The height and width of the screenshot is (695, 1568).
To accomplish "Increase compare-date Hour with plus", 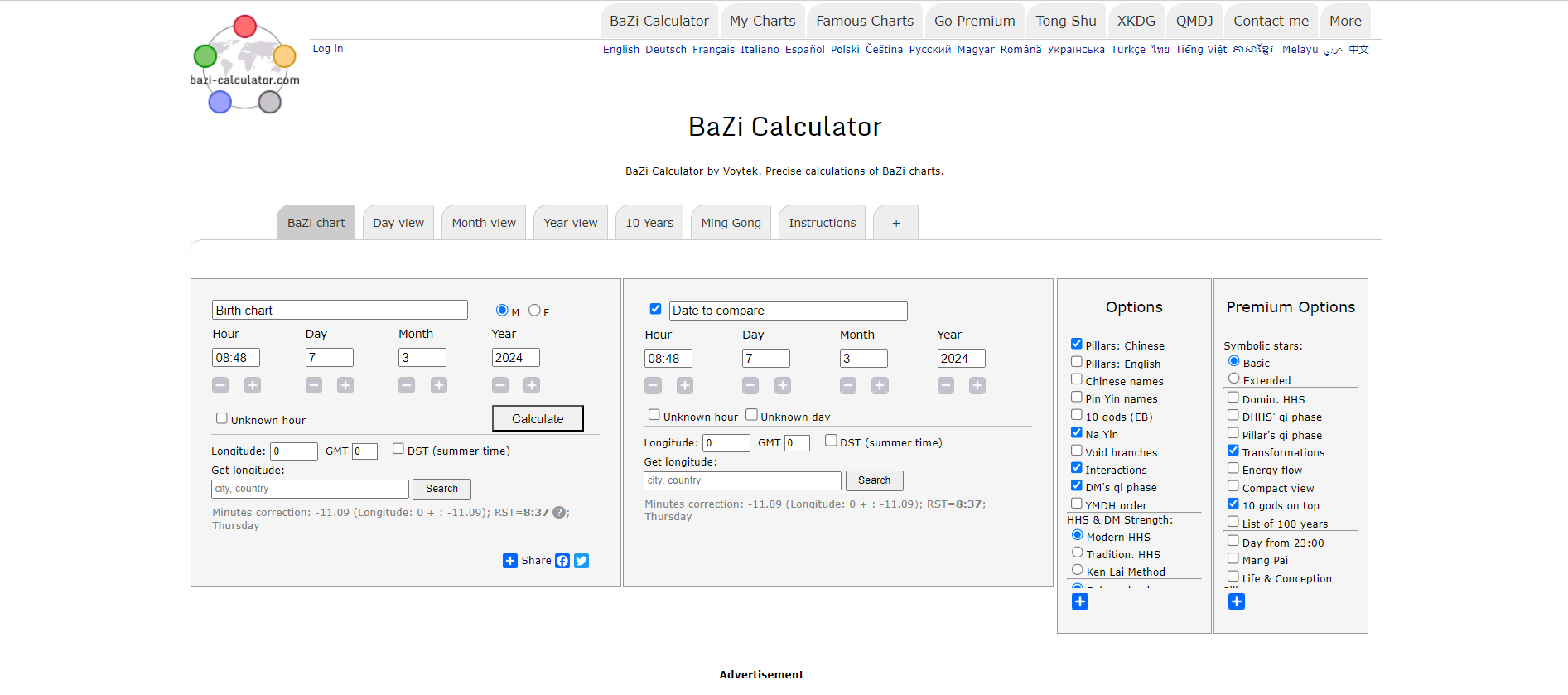I will (685, 385).
